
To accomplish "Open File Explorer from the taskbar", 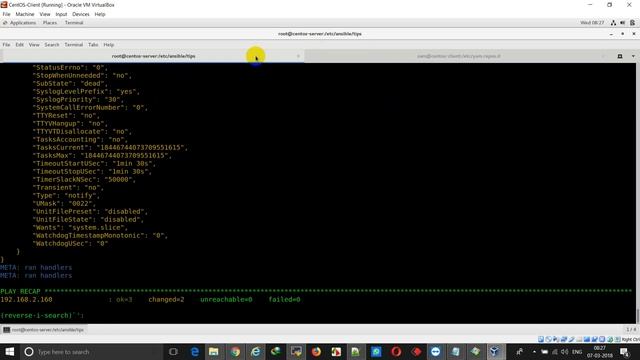I will click(214, 351).
